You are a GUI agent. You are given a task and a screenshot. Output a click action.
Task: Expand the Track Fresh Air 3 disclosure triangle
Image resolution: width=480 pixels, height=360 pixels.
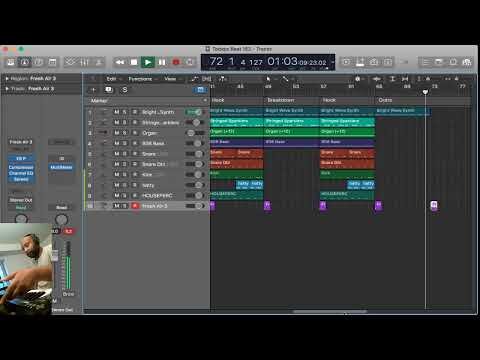(x=7, y=89)
